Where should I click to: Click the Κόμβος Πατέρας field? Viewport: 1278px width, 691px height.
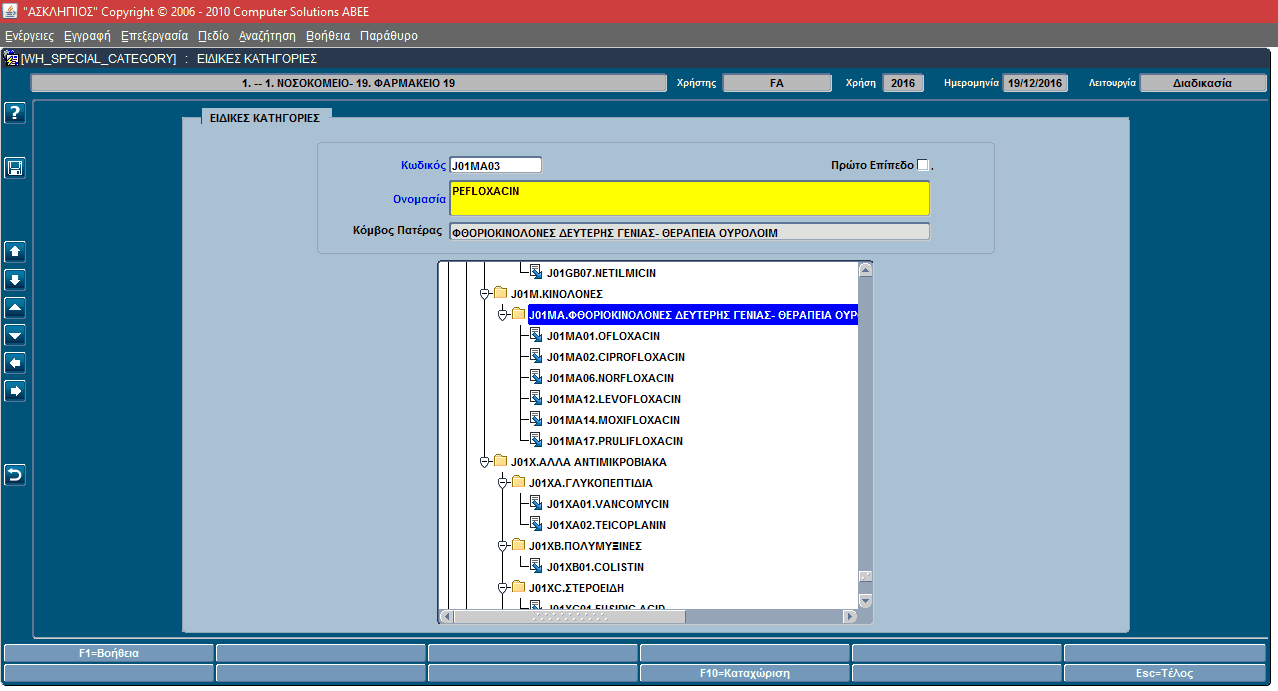click(x=689, y=232)
